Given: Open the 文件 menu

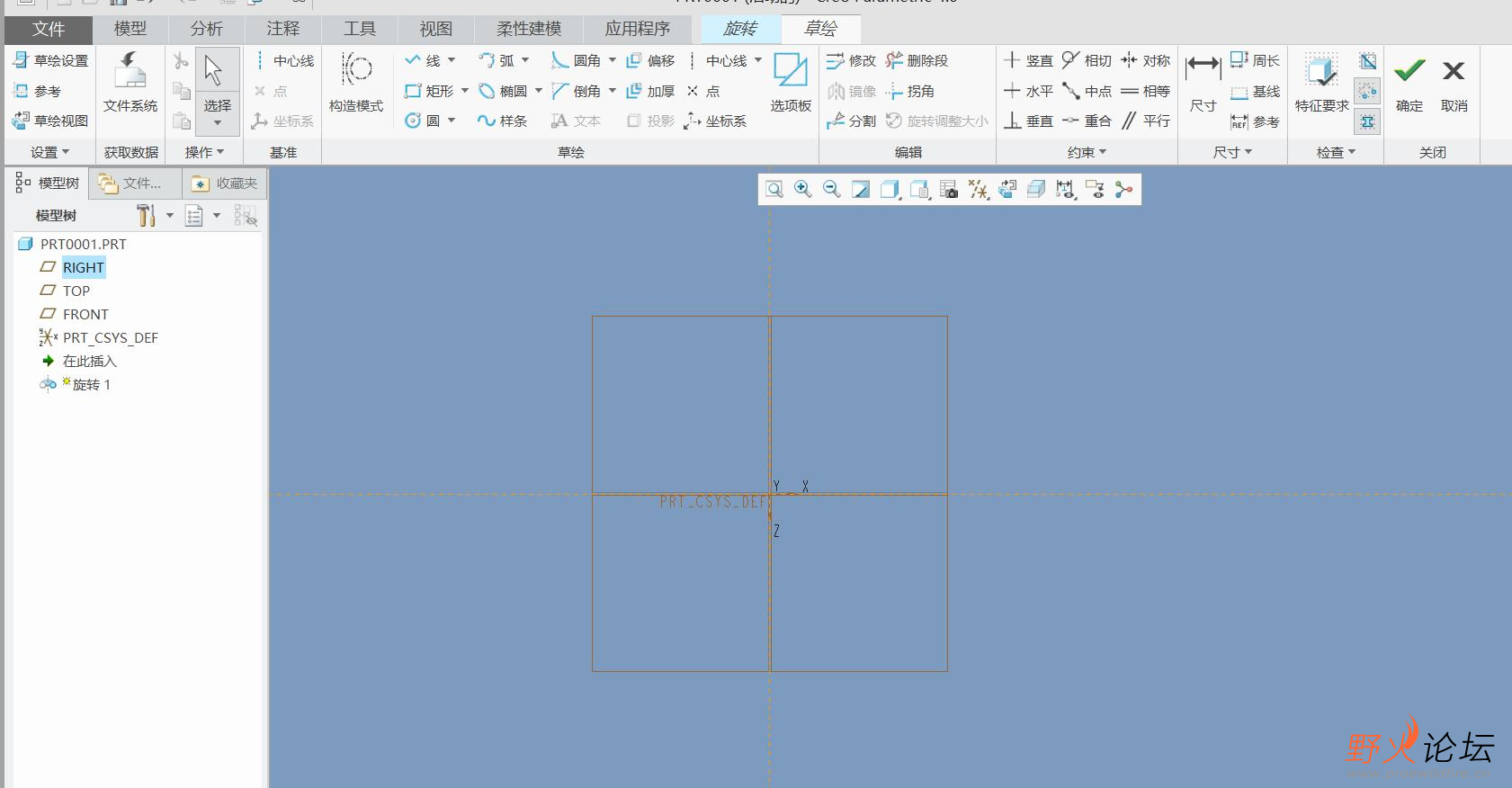Looking at the screenshot, I should tap(49, 29).
